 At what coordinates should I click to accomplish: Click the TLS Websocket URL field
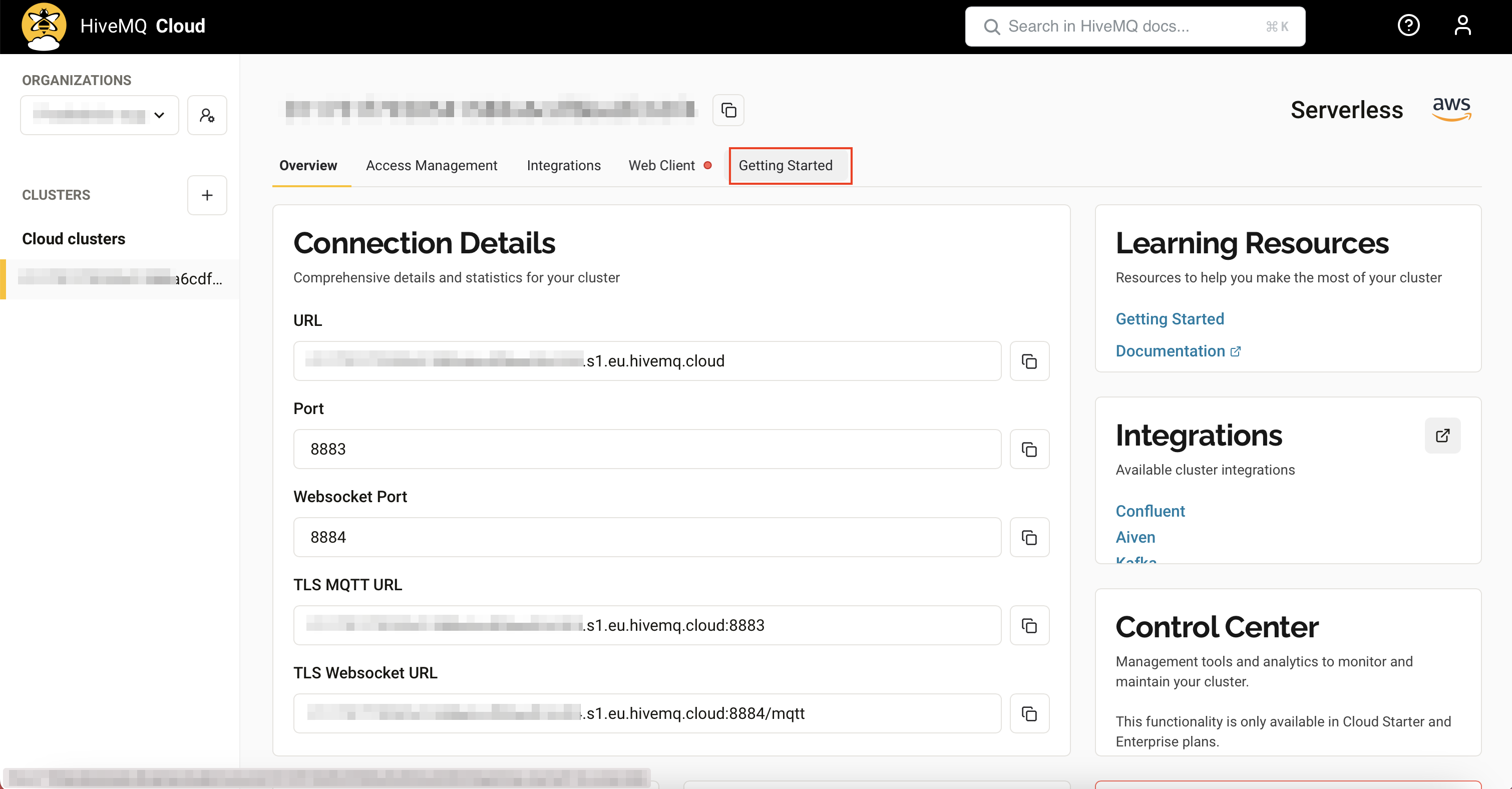coord(647,713)
